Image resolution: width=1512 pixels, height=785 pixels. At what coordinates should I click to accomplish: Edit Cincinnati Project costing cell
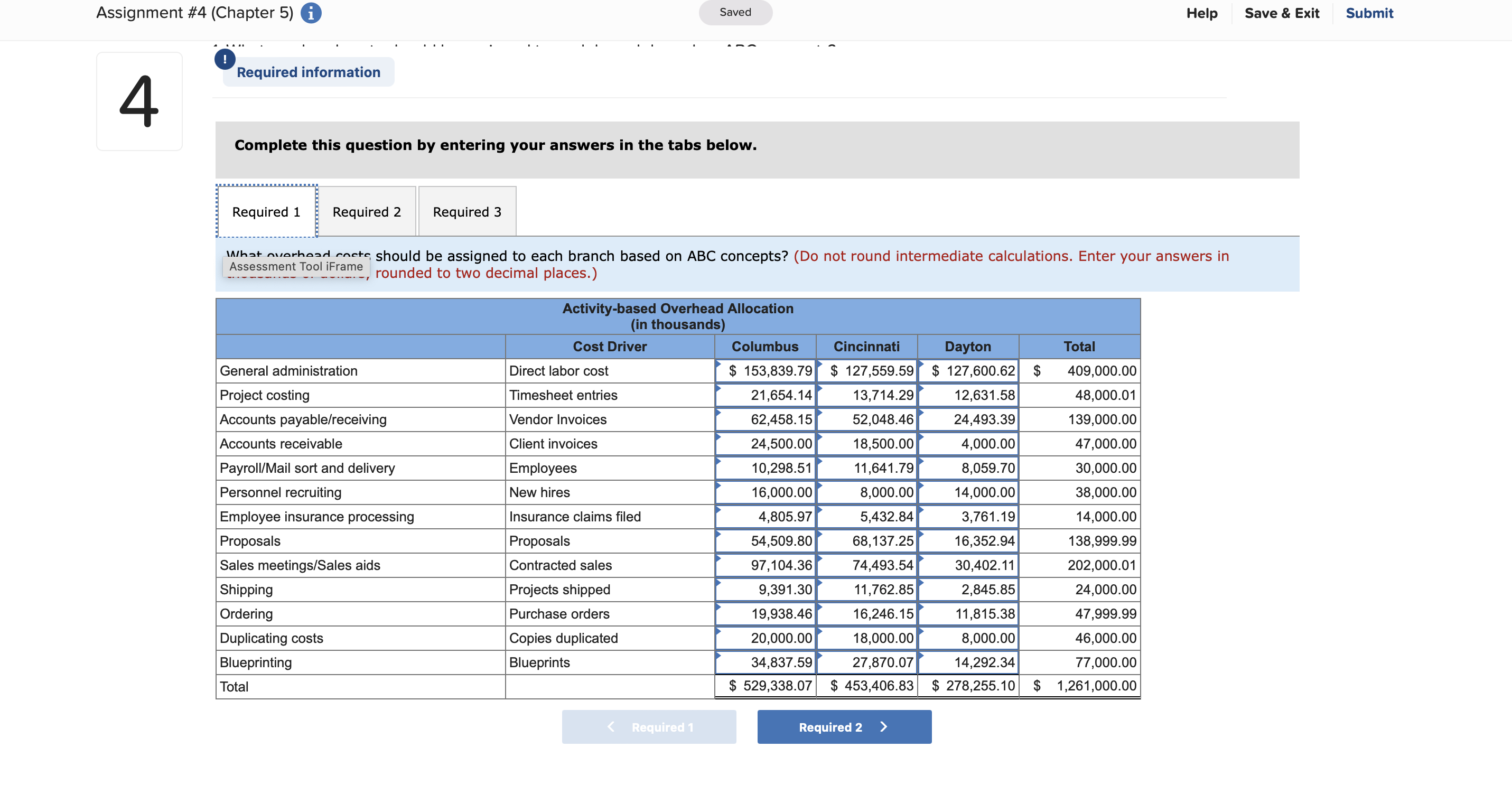click(x=867, y=396)
